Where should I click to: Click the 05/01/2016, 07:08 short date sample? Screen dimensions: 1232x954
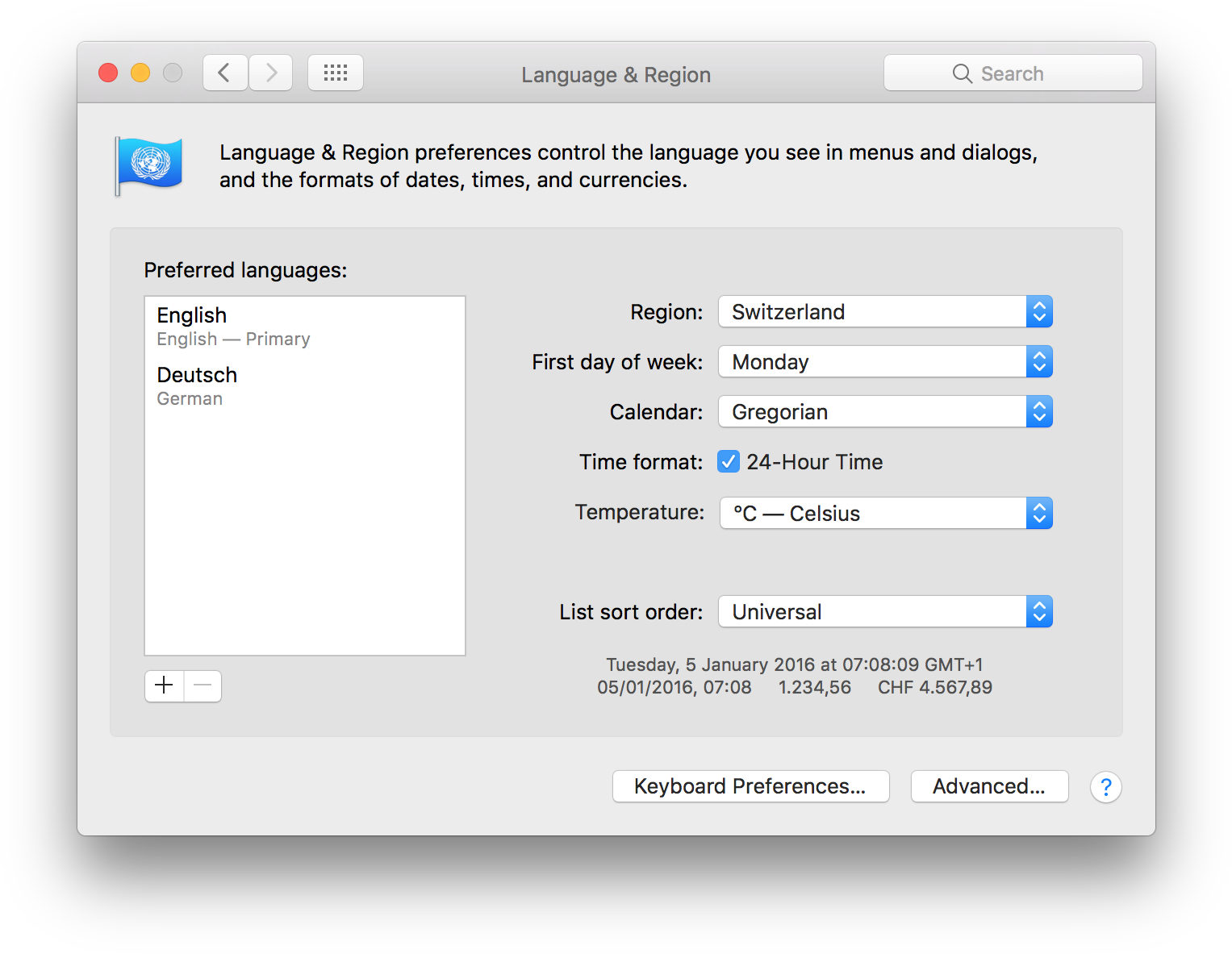(674, 687)
